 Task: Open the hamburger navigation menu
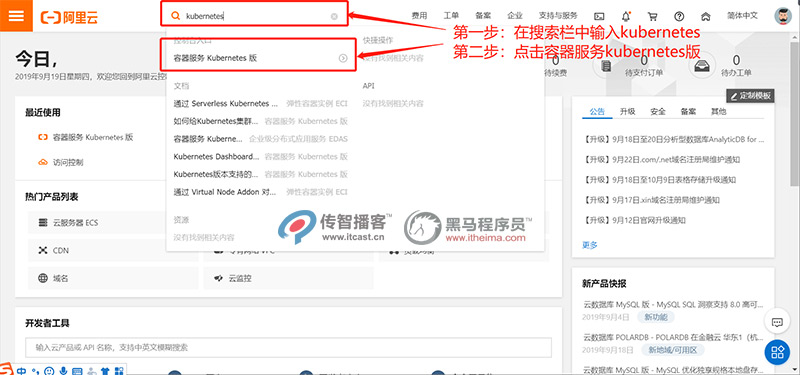[16, 16]
